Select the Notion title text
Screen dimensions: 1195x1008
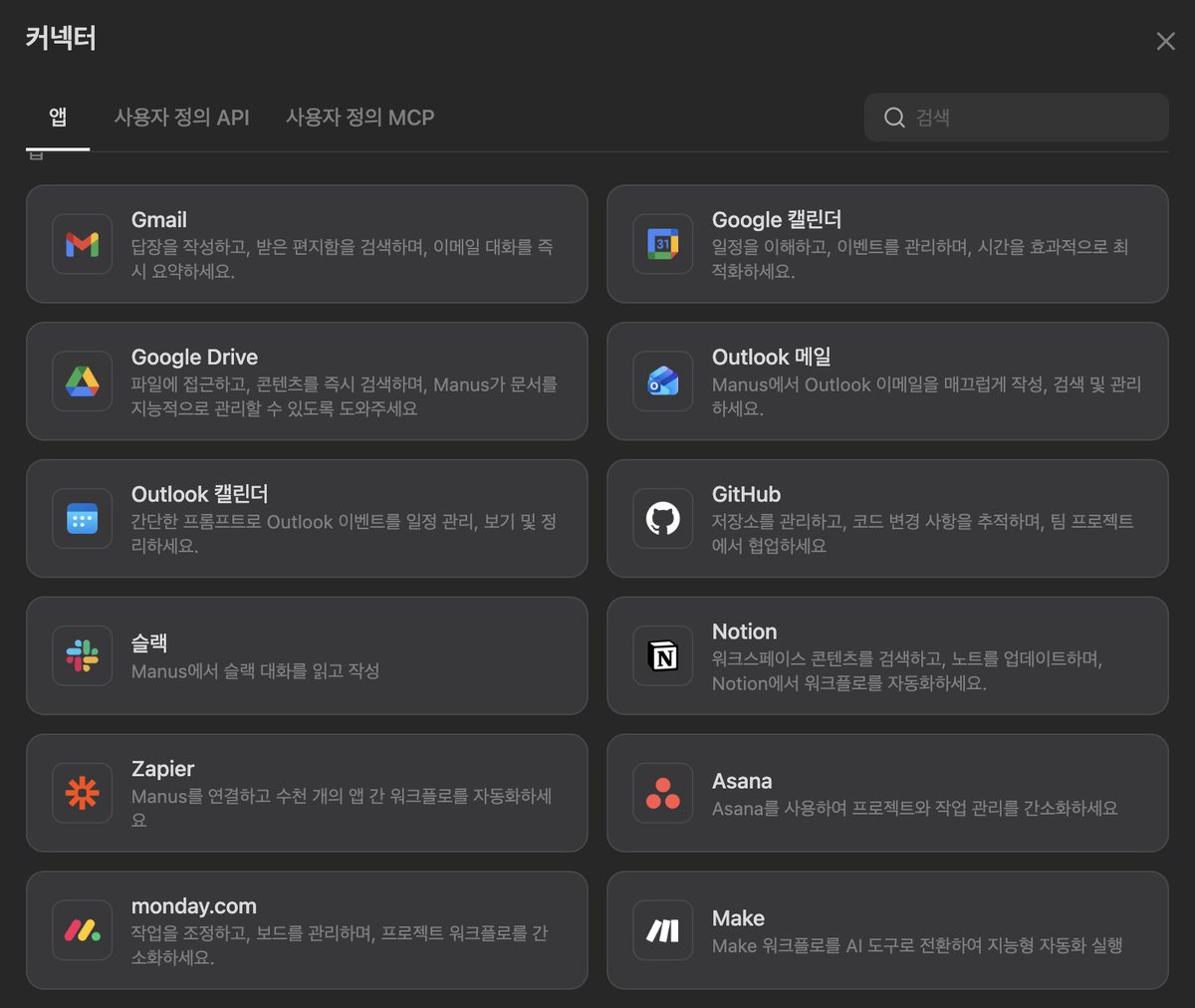pyautogui.click(x=744, y=632)
